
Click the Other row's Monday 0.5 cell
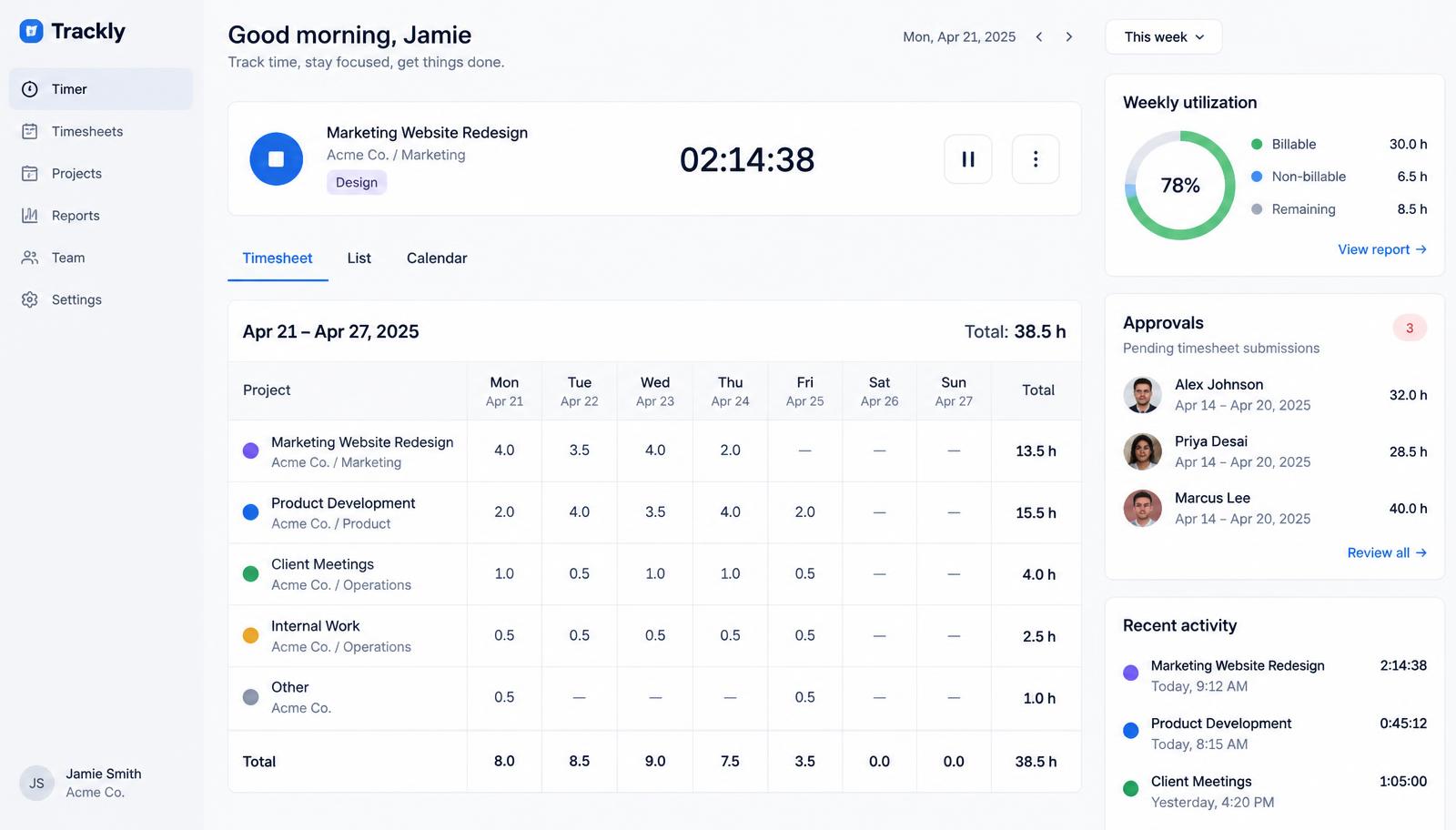point(504,697)
